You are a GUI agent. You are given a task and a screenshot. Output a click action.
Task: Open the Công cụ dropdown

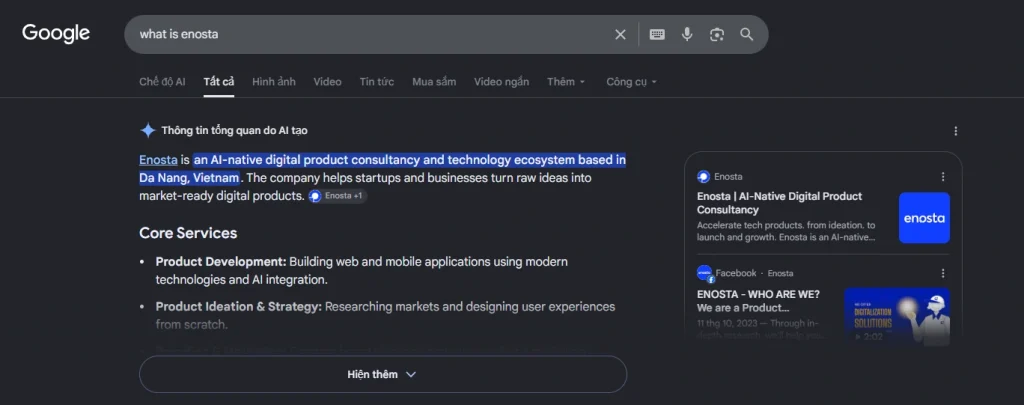tap(631, 82)
